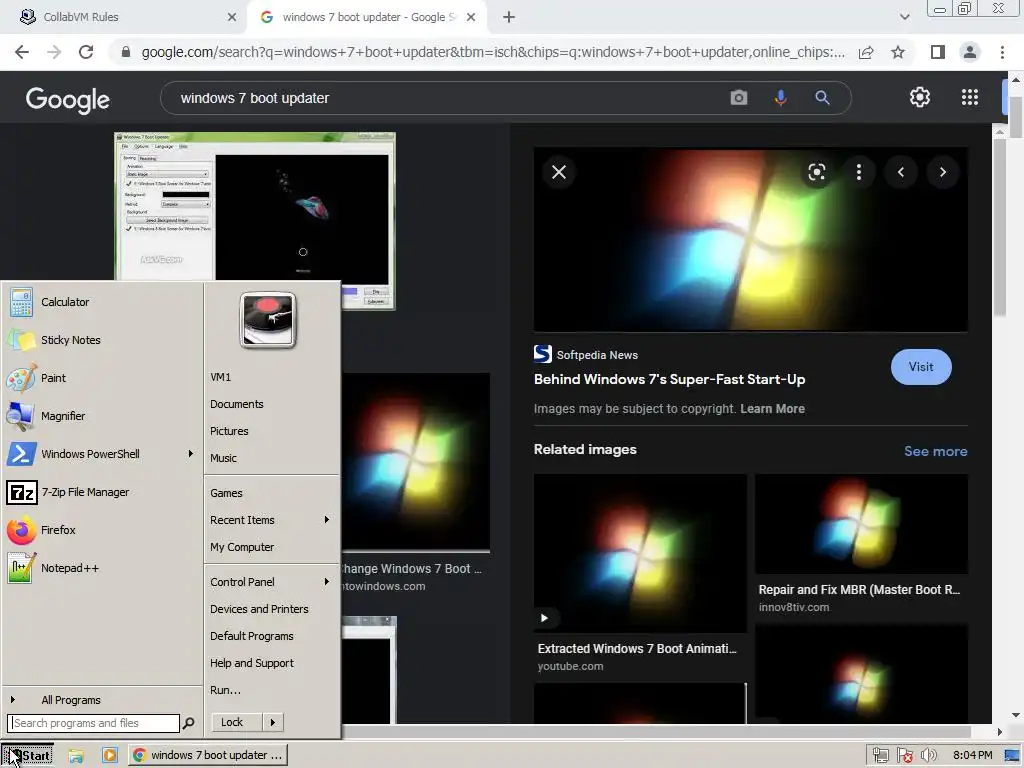Open Windows Explorer from the taskbar
The width and height of the screenshot is (1024, 768).
[x=76, y=756]
